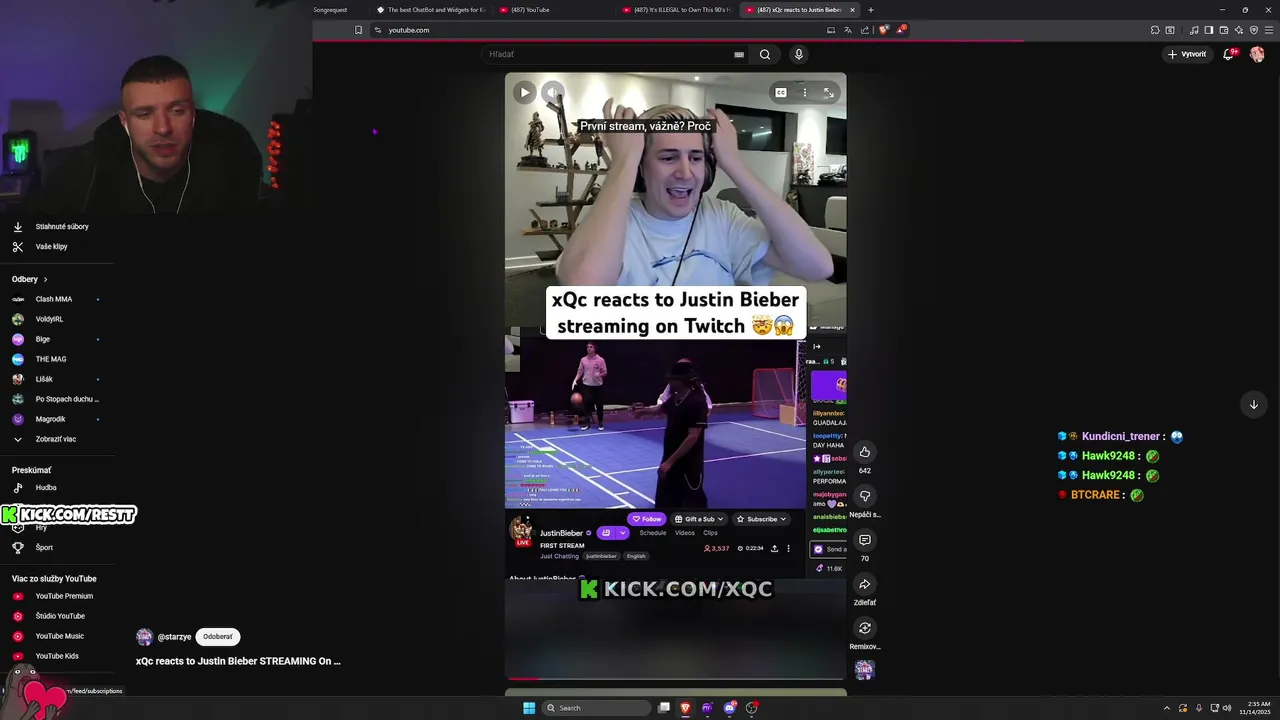1280x720 pixels.
Task: Open Brave hamburger main menu
Action: pos(1269,30)
